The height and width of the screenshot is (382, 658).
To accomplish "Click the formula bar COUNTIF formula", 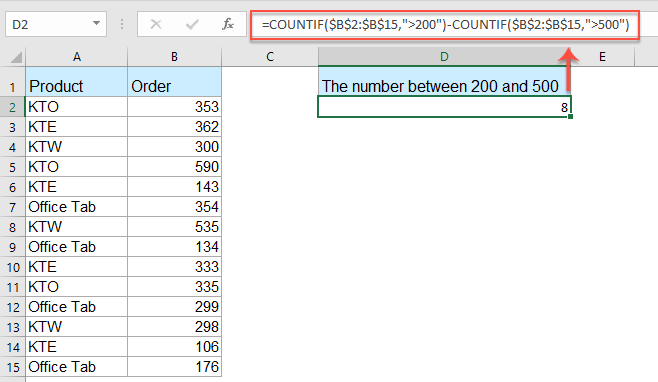I will pos(445,25).
